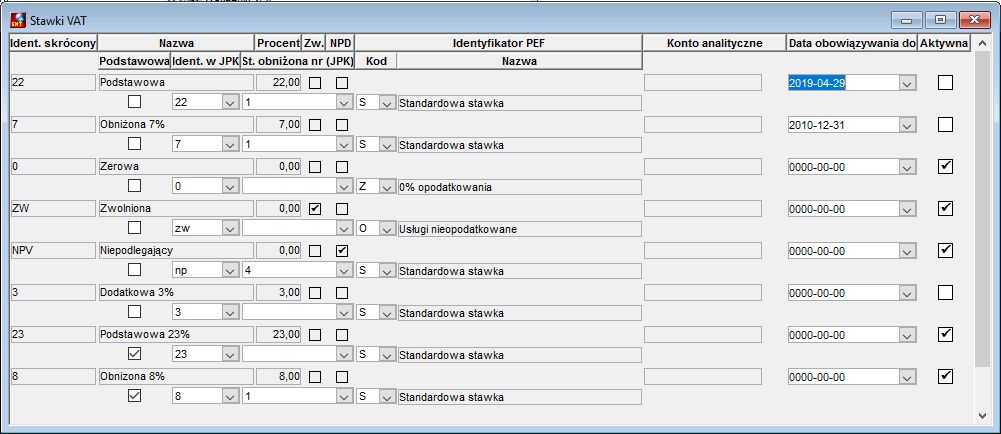Expand St. obniżona dropdown showing 4
The height and width of the screenshot is (434, 1001).
[344, 270]
